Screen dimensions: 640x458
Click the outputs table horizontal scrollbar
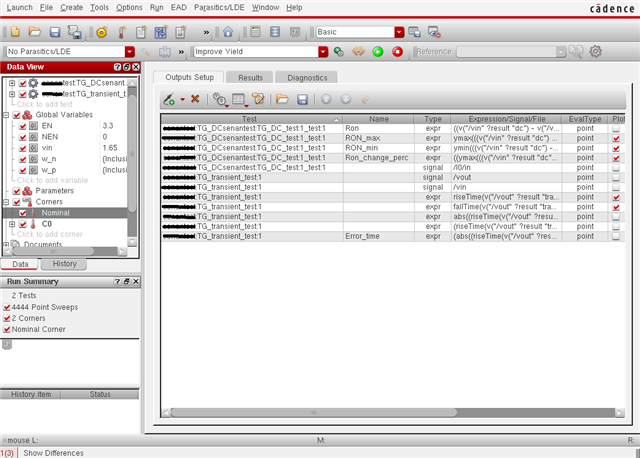(x=313, y=413)
